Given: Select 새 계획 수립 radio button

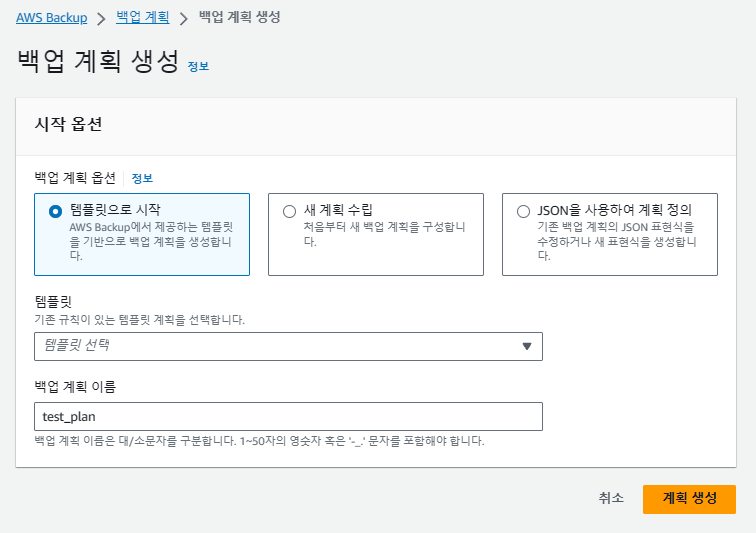Looking at the screenshot, I should point(289,211).
